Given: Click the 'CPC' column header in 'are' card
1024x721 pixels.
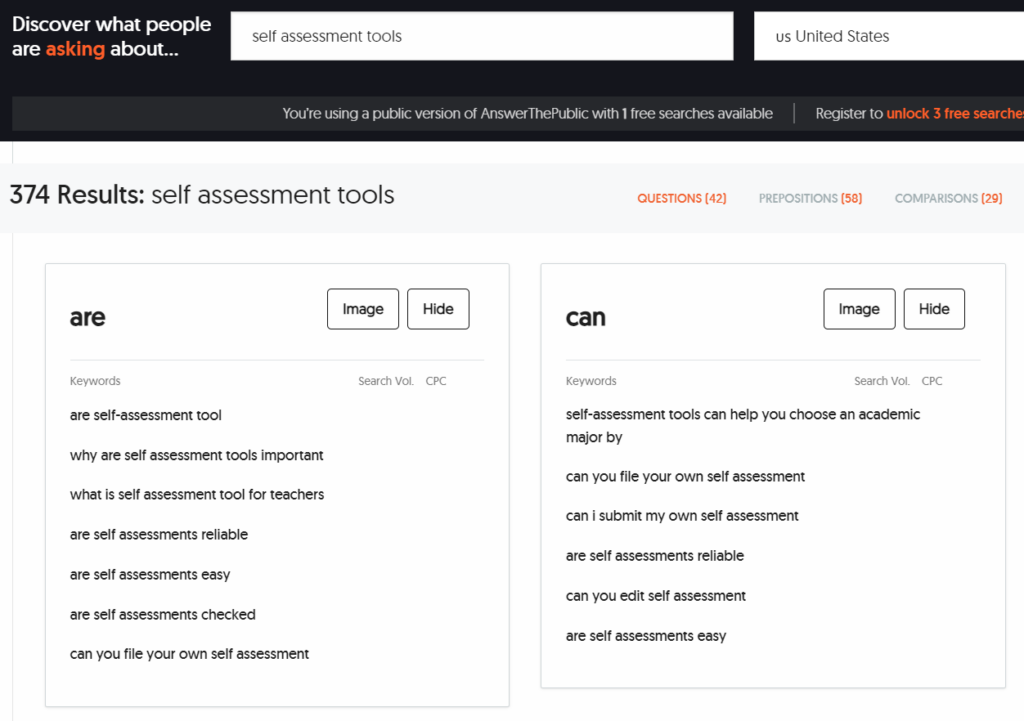Looking at the screenshot, I should click(x=436, y=381).
